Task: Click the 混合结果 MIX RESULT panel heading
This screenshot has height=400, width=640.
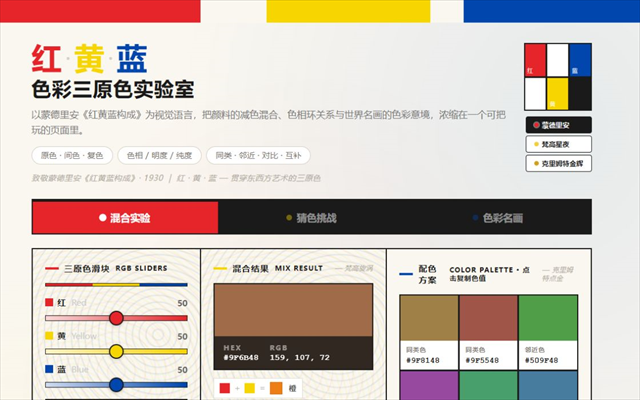Action: pos(278,268)
